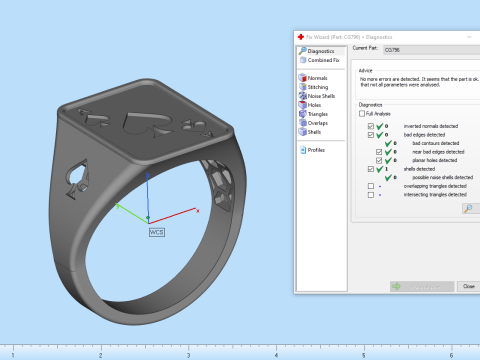Click the ruler mark labeled 3

(x=188, y=355)
